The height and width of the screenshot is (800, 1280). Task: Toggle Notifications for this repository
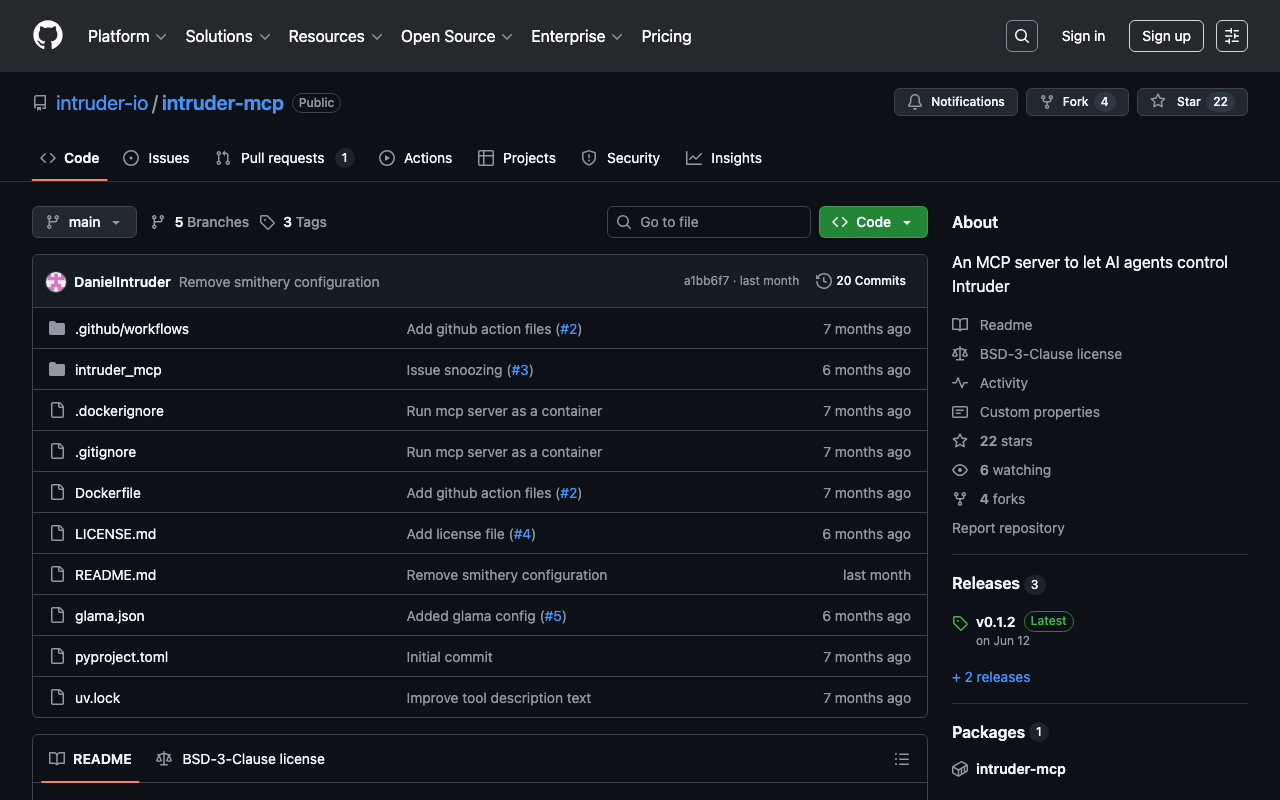(x=956, y=102)
